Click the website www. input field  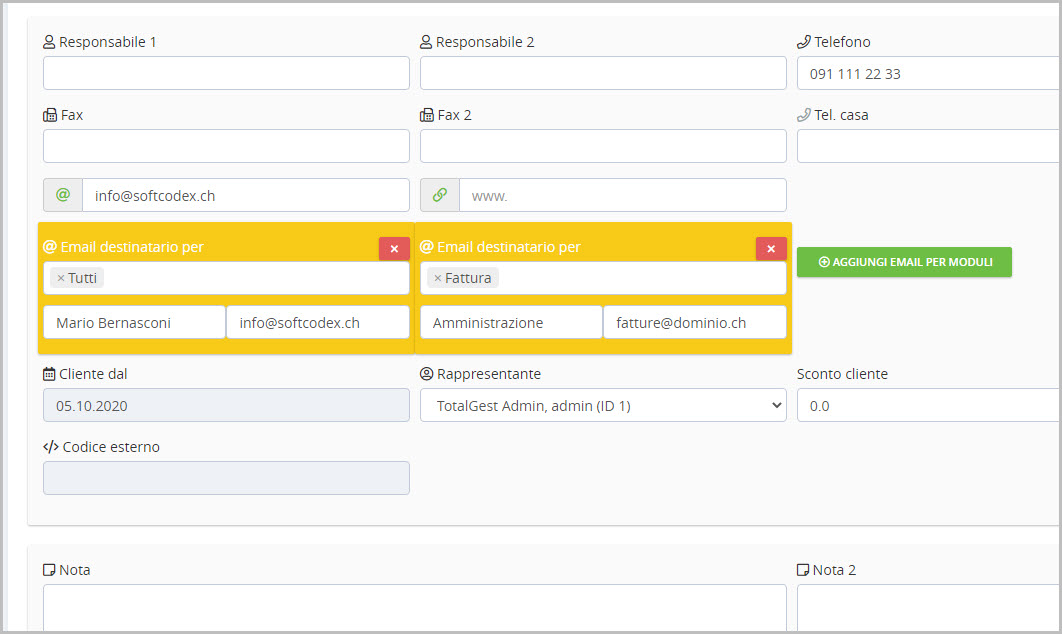[622, 195]
